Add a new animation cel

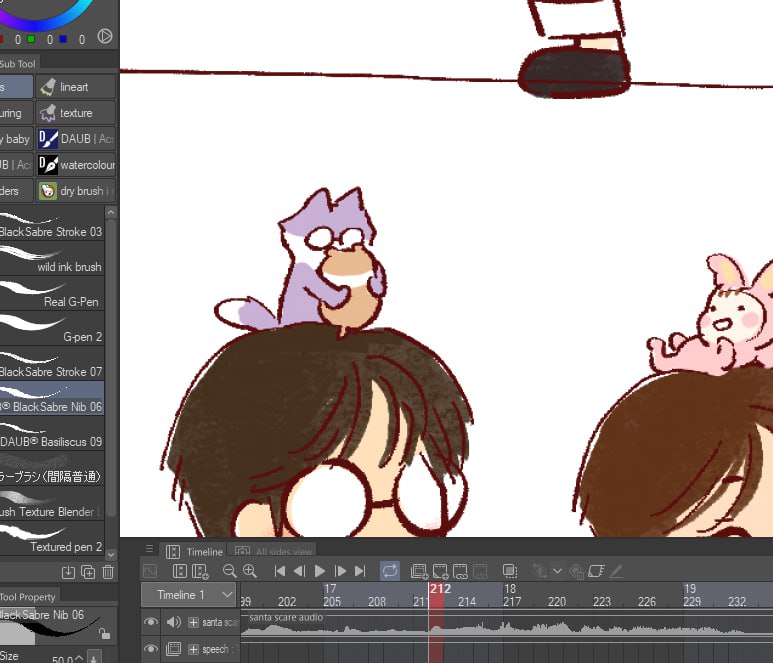(440, 571)
